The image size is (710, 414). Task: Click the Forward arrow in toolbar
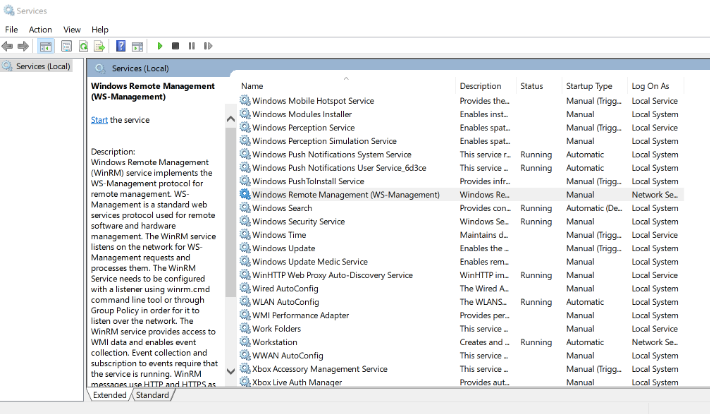(x=23, y=46)
